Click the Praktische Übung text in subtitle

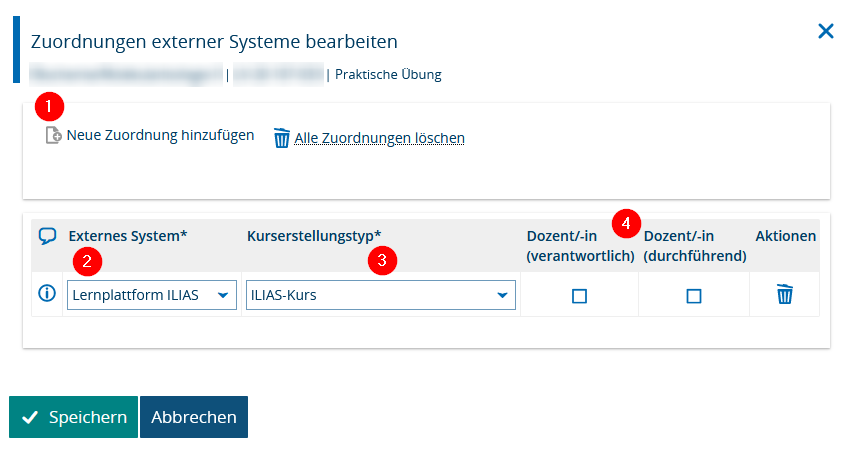pos(388,74)
